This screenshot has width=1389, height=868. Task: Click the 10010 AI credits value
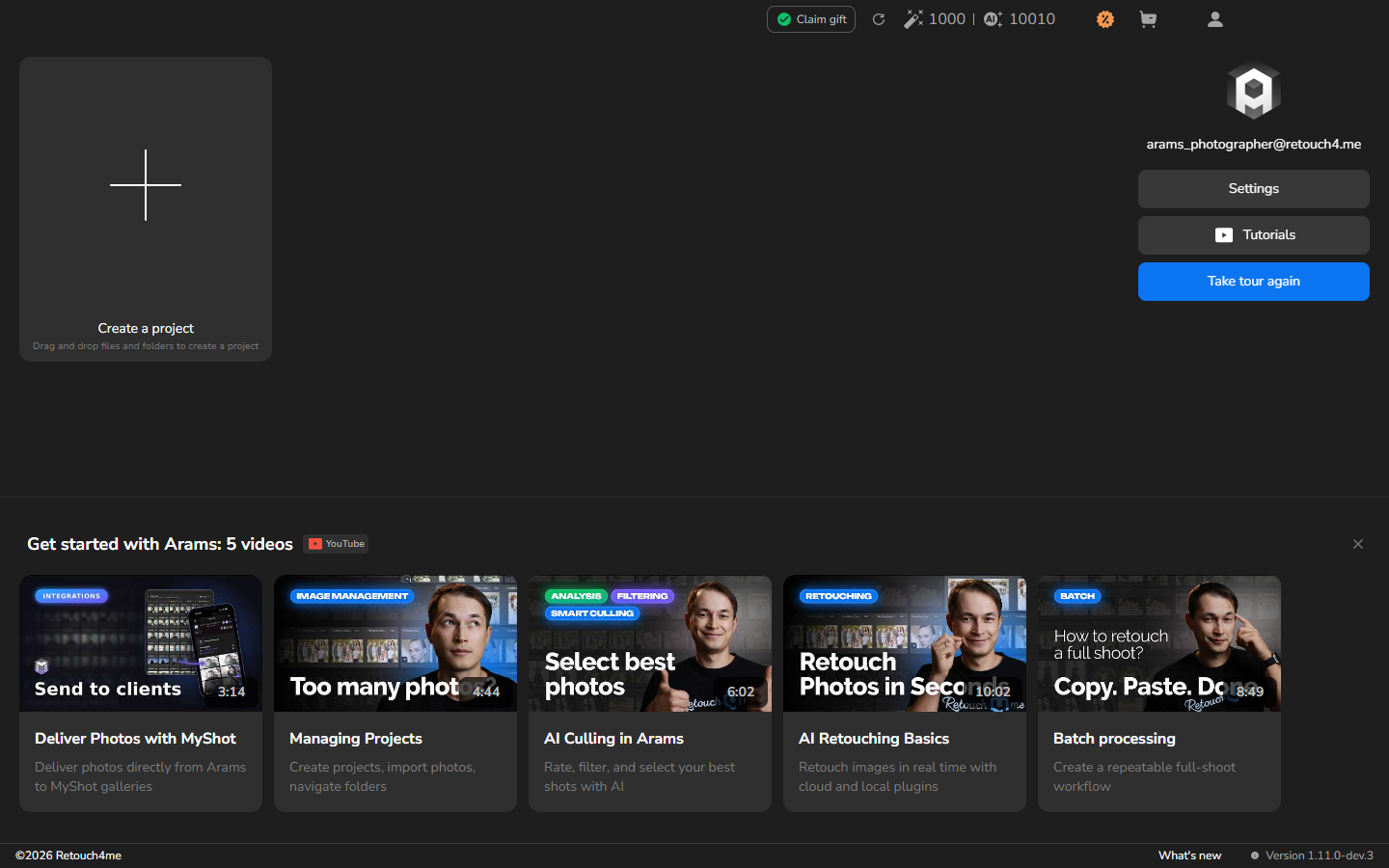[1032, 19]
